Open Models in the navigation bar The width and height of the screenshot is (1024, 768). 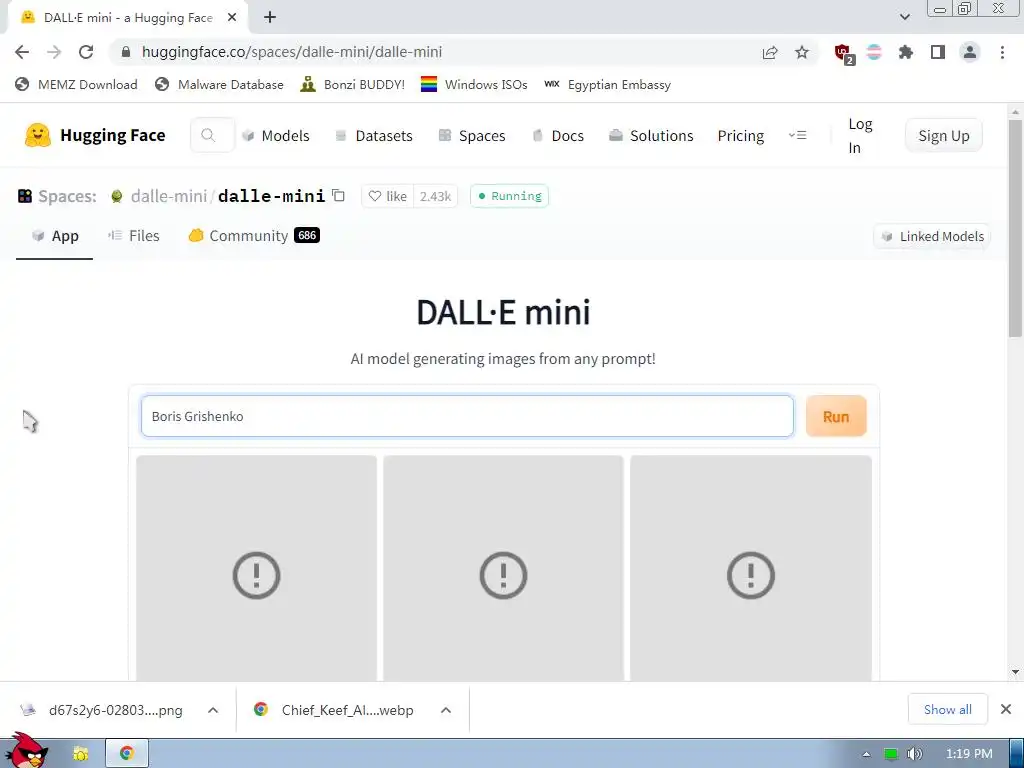(276, 136)
